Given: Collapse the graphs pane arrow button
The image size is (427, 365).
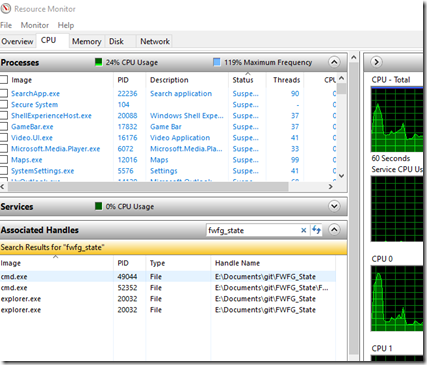Looking at the screenshot, I should pyautogui.click(x=376, y=62).
